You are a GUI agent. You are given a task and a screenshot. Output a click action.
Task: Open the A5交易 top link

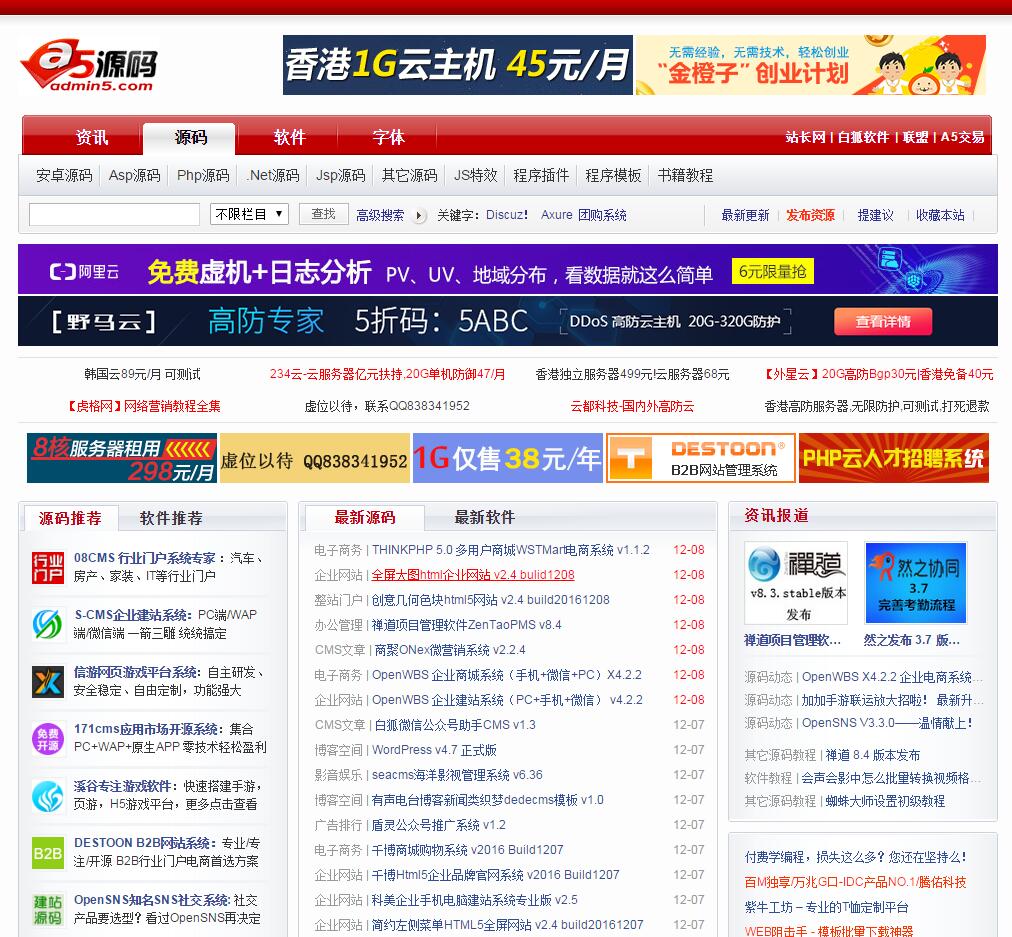pyautogui.click(x=962, y=137)
